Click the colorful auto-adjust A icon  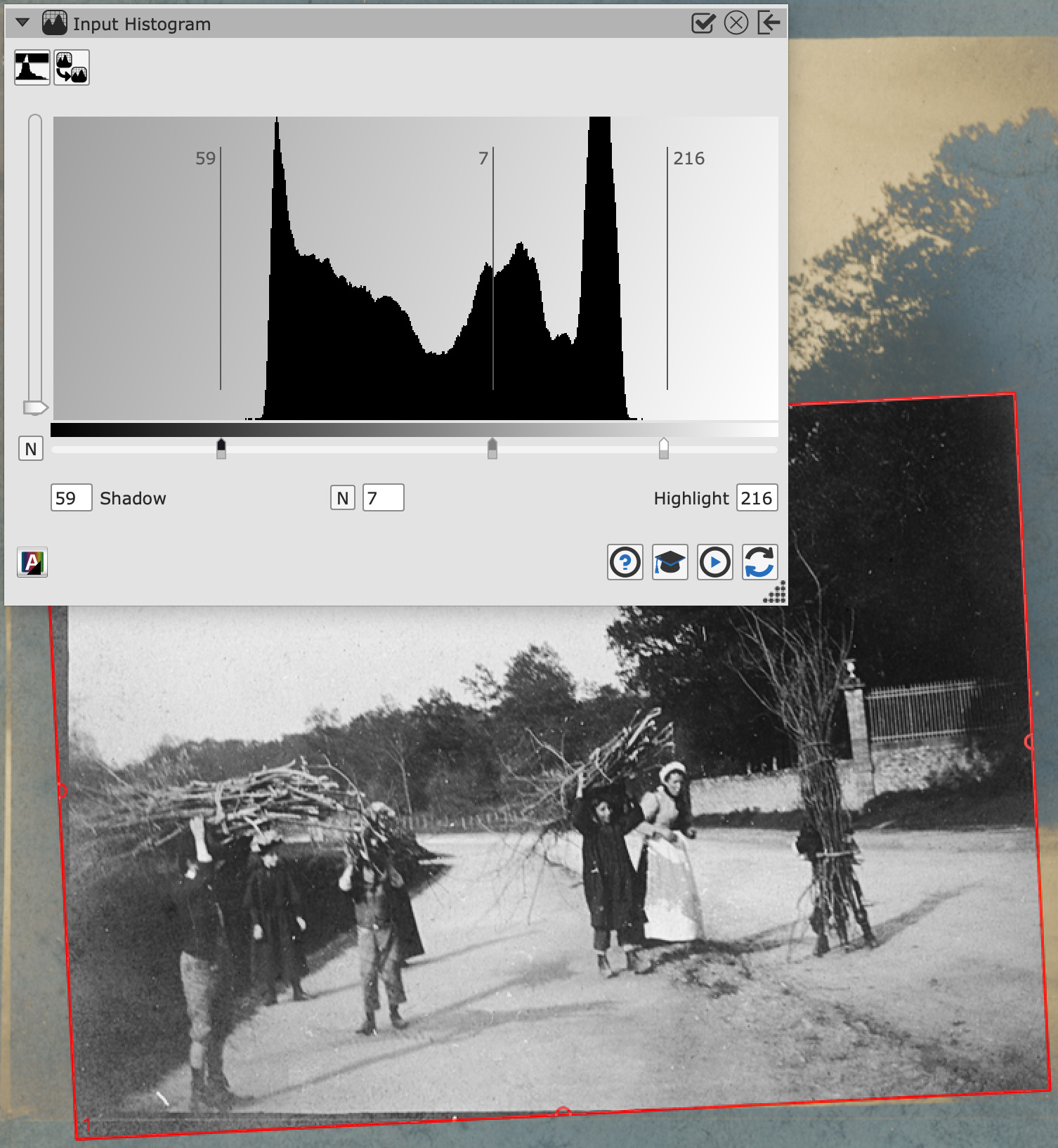coord(32,562)
